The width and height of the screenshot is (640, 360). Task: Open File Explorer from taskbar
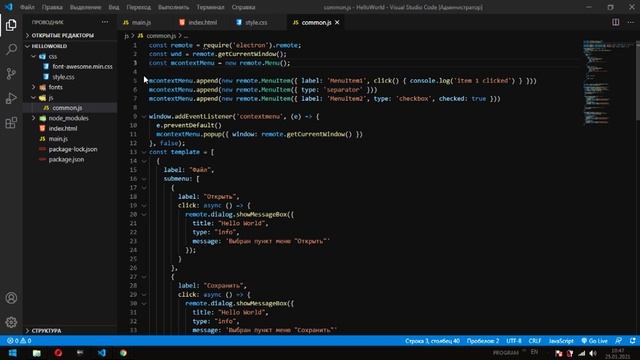36,353
